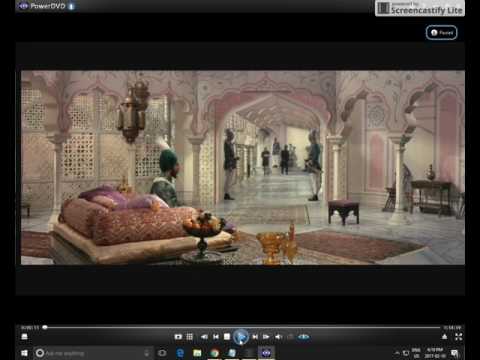This screenshot has height=360, width=480.
Task: Click the upgrade arrow icon beside PowerDVD title
Action: [71, 6]
